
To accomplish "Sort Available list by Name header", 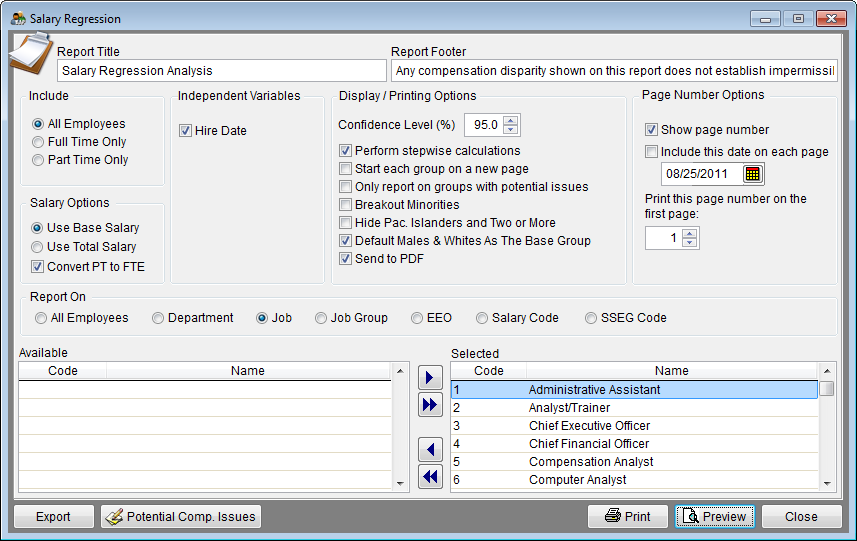I will click(248, 371).
